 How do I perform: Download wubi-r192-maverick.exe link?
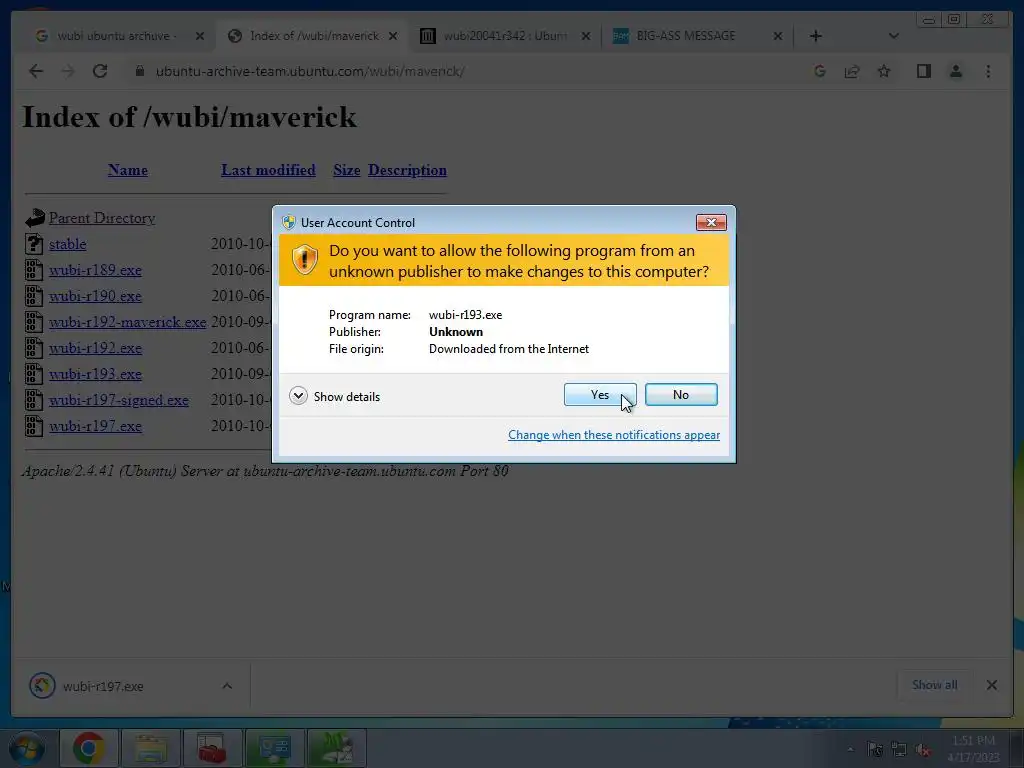[127, 322]
